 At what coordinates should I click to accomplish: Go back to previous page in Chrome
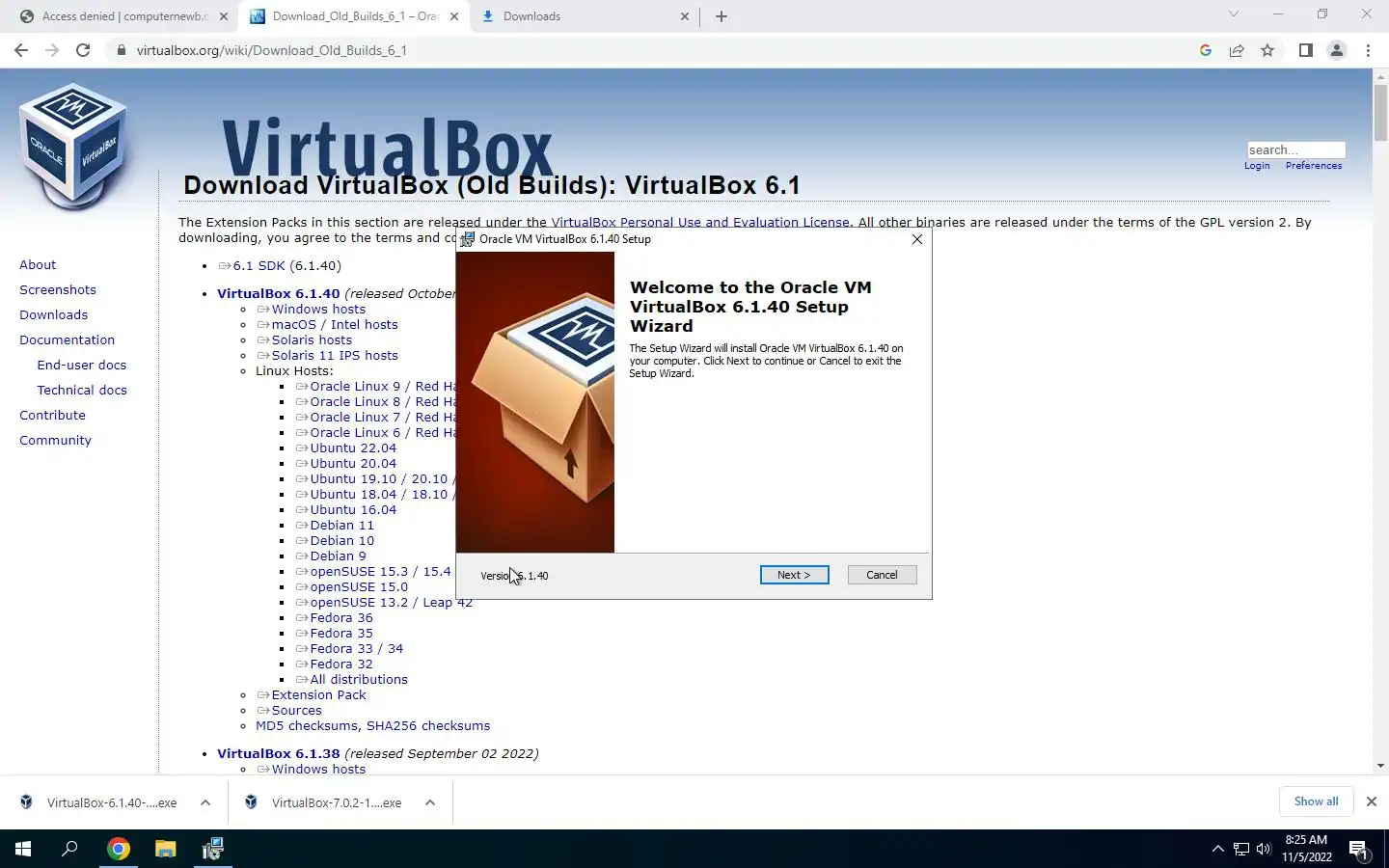click(21, 50)
